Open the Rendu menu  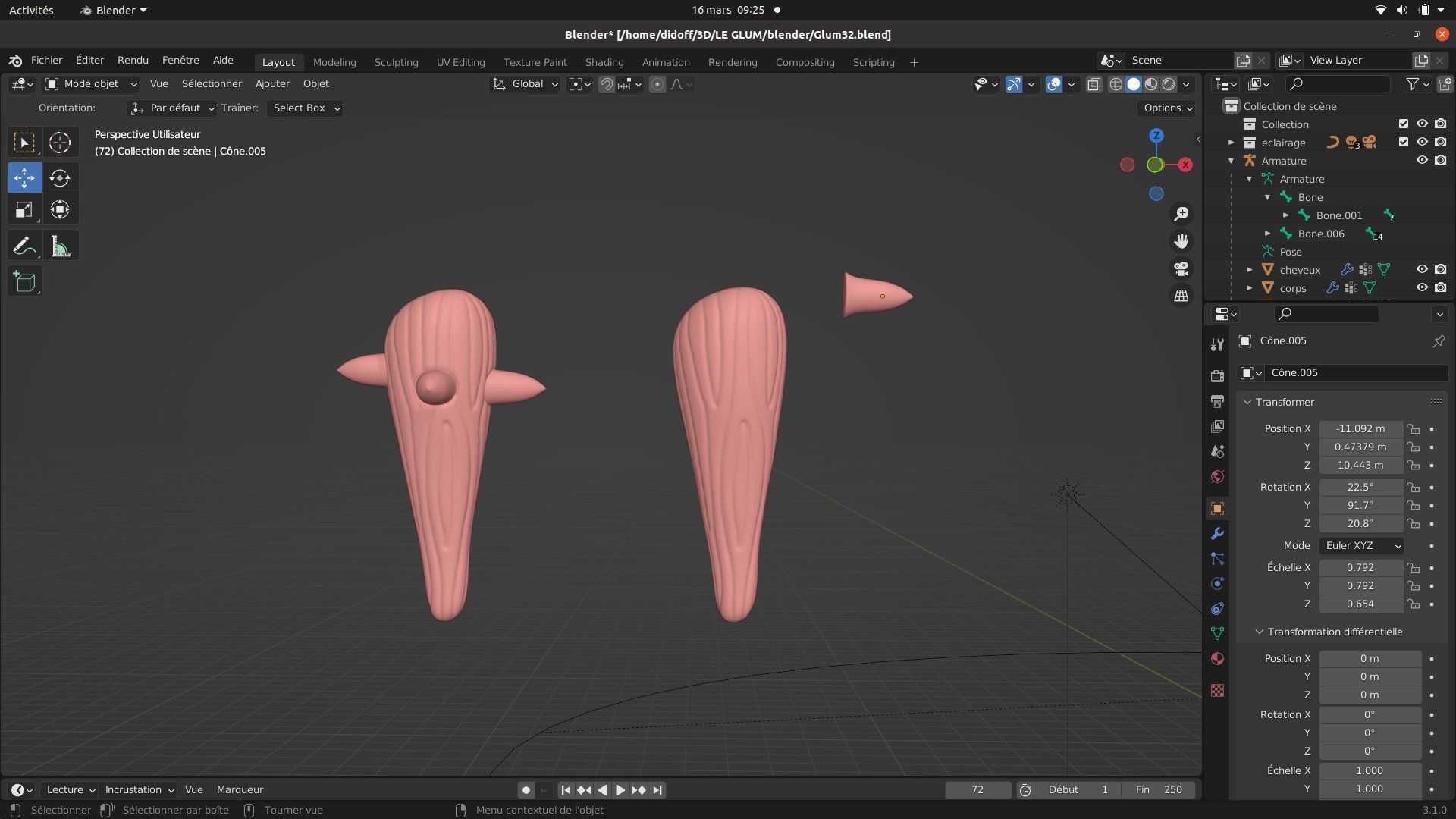[133, 60]
